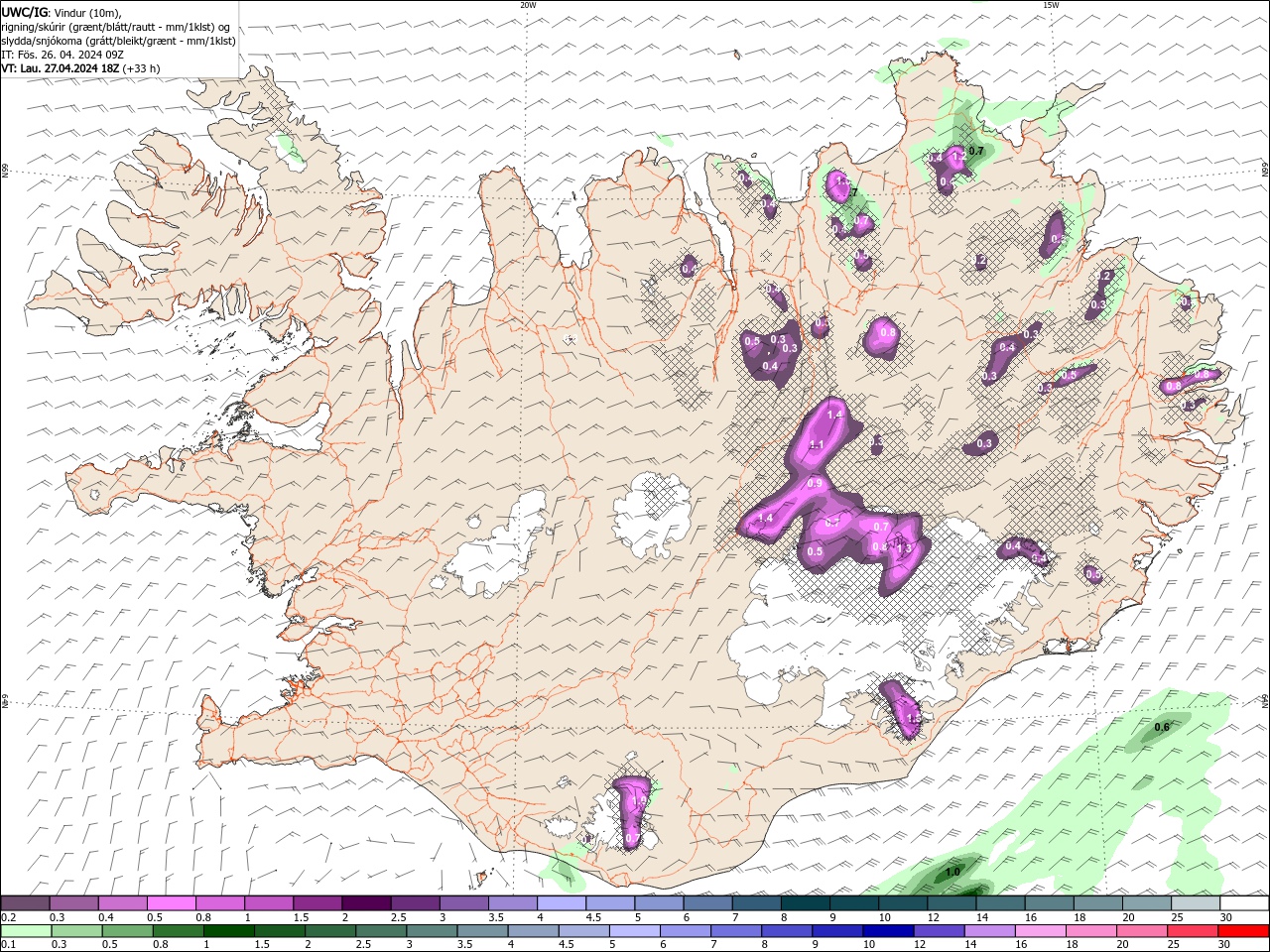Click the 'Vindur (10m)' header text
This screenshot has width=1270, height=952.
point(85,12)
